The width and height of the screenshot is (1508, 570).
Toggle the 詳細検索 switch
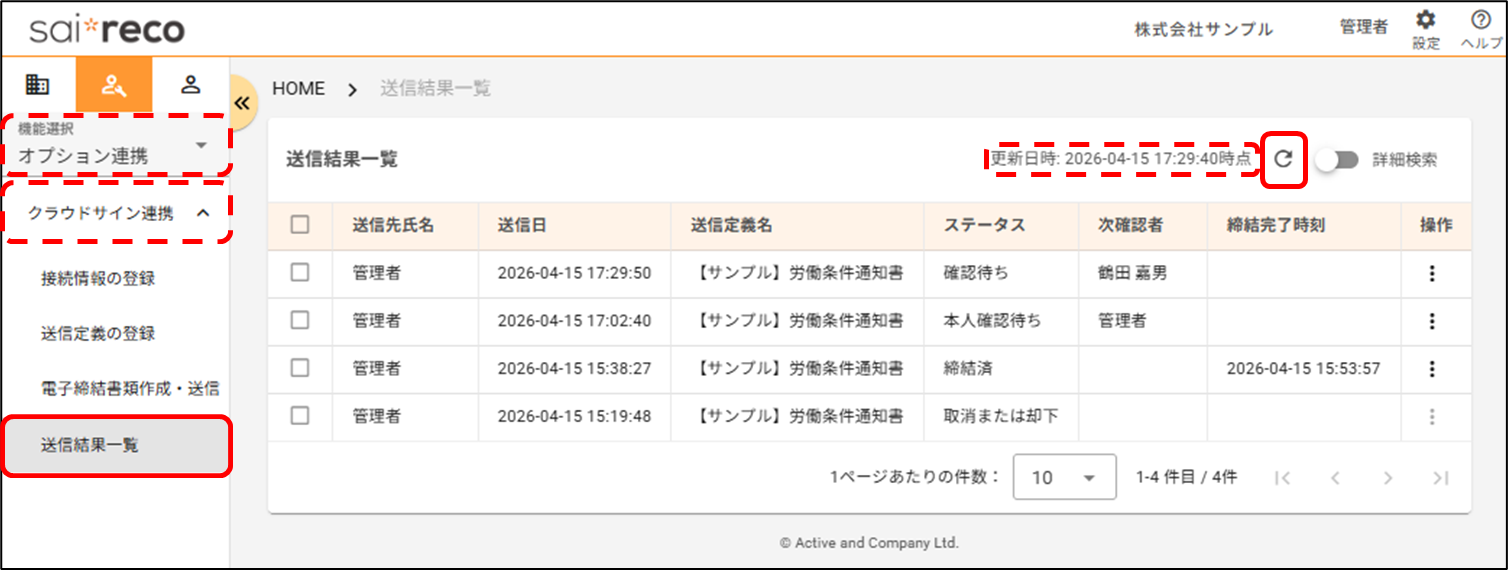(x=1336, y=160)
